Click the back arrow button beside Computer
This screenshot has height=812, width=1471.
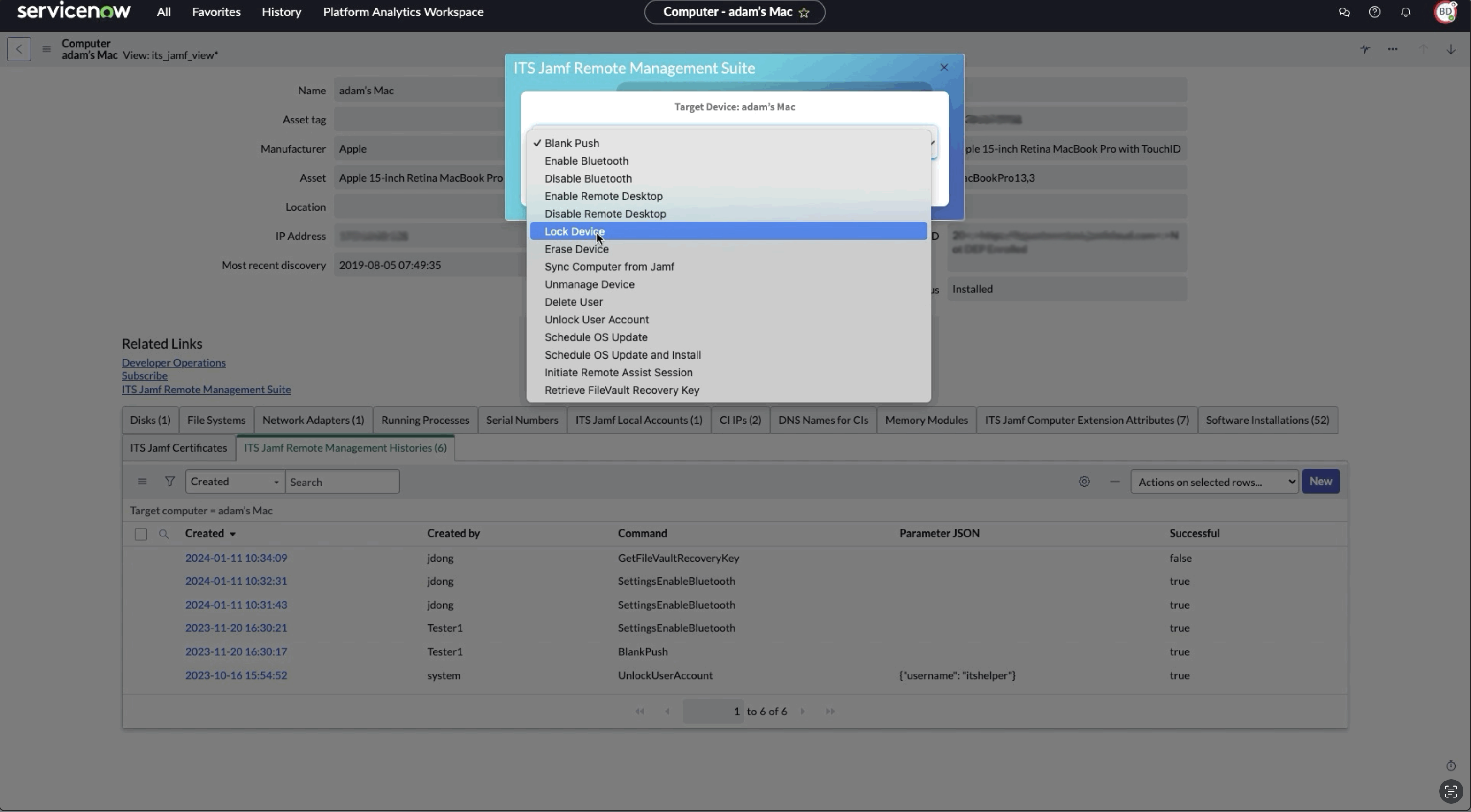(19, 49)
